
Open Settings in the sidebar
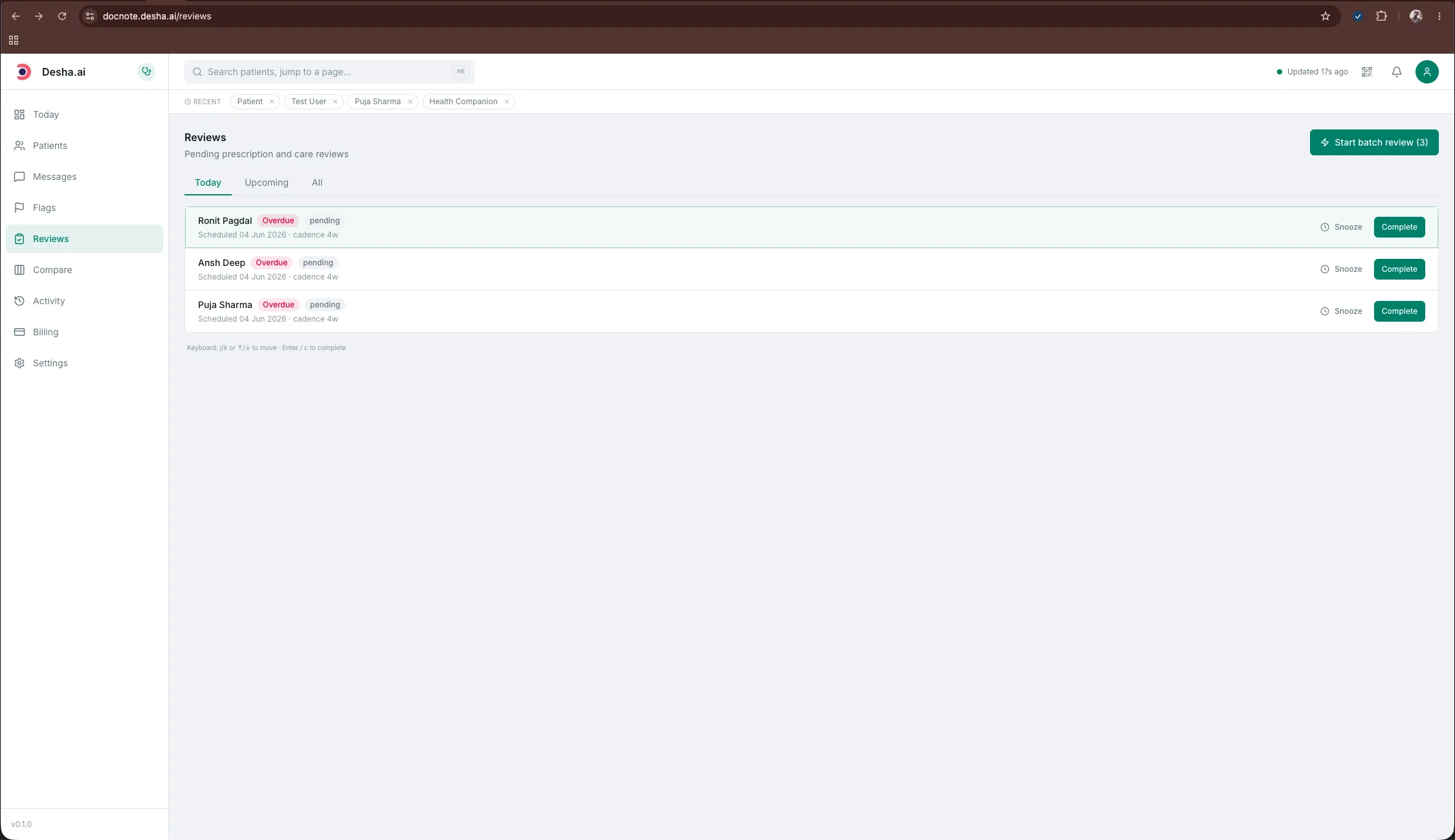point(84,363)
